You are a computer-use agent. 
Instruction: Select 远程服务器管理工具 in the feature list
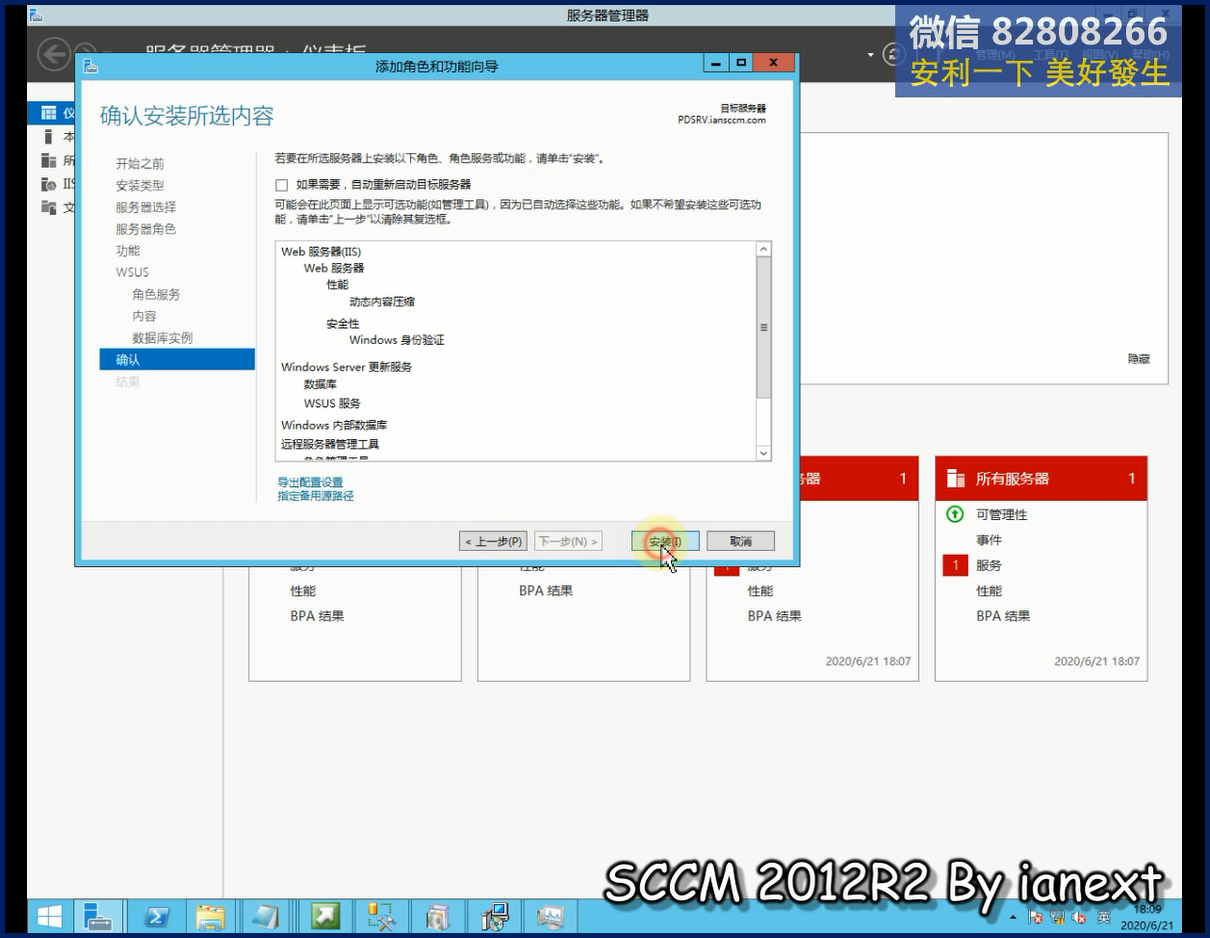coord(330,444)
